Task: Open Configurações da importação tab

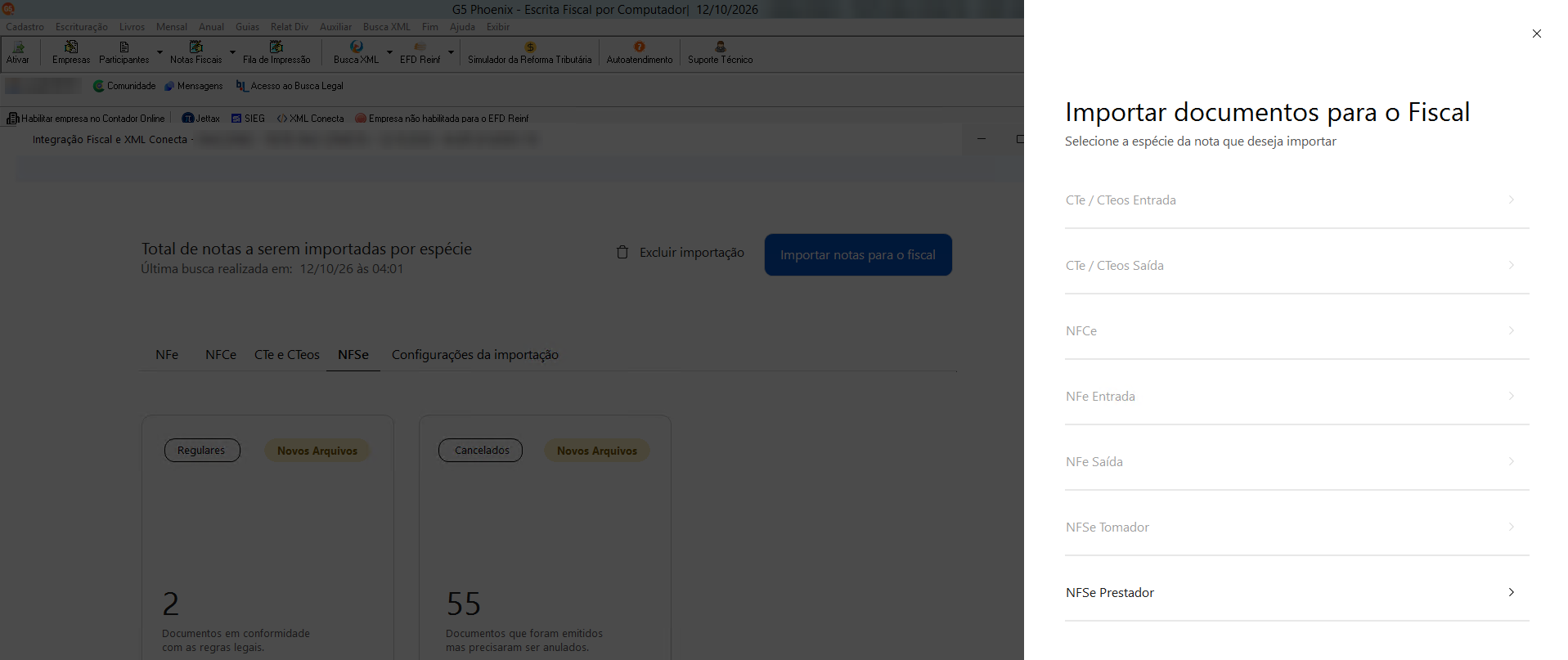Action: click(475, 355)
